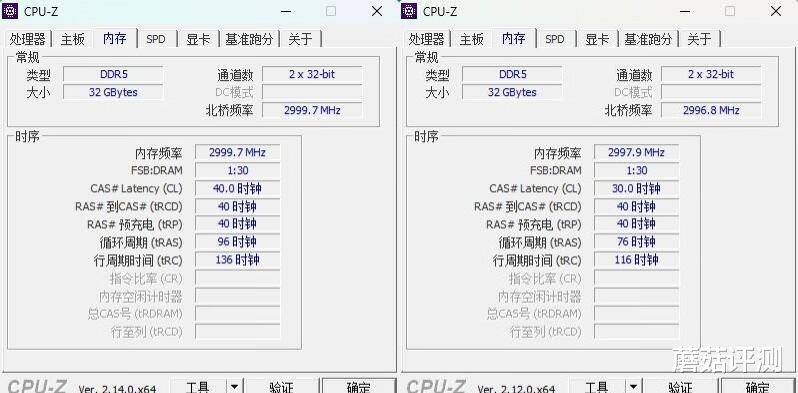Screen dimensions: 798x393
Task: Click the CPU-Z app icon in right window title bar
Action: pyautogui.click(x=409, y=11)
